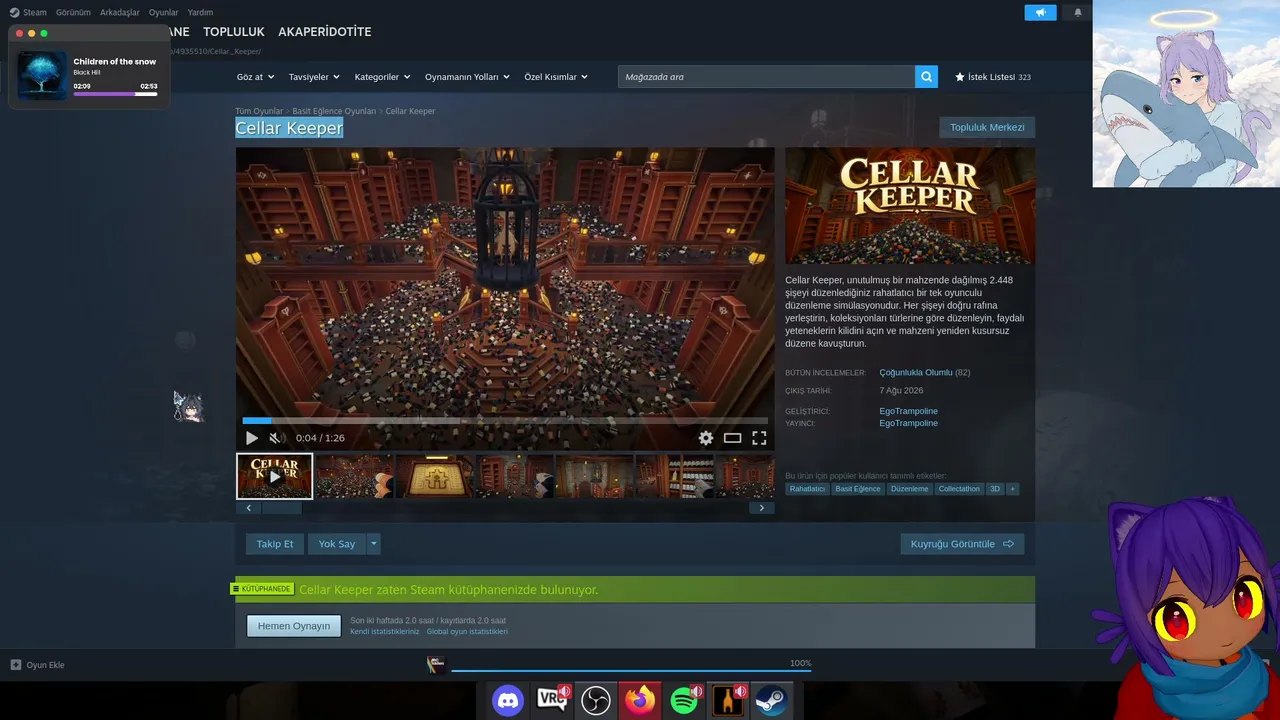Select the wine rack shelves screenshot thumbnail

(x=675, y=476)
